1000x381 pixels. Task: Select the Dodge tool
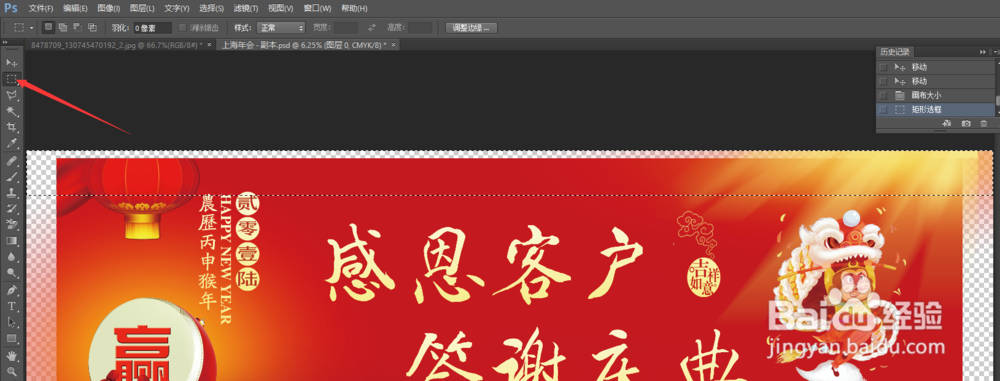click(x=11, y=273)
